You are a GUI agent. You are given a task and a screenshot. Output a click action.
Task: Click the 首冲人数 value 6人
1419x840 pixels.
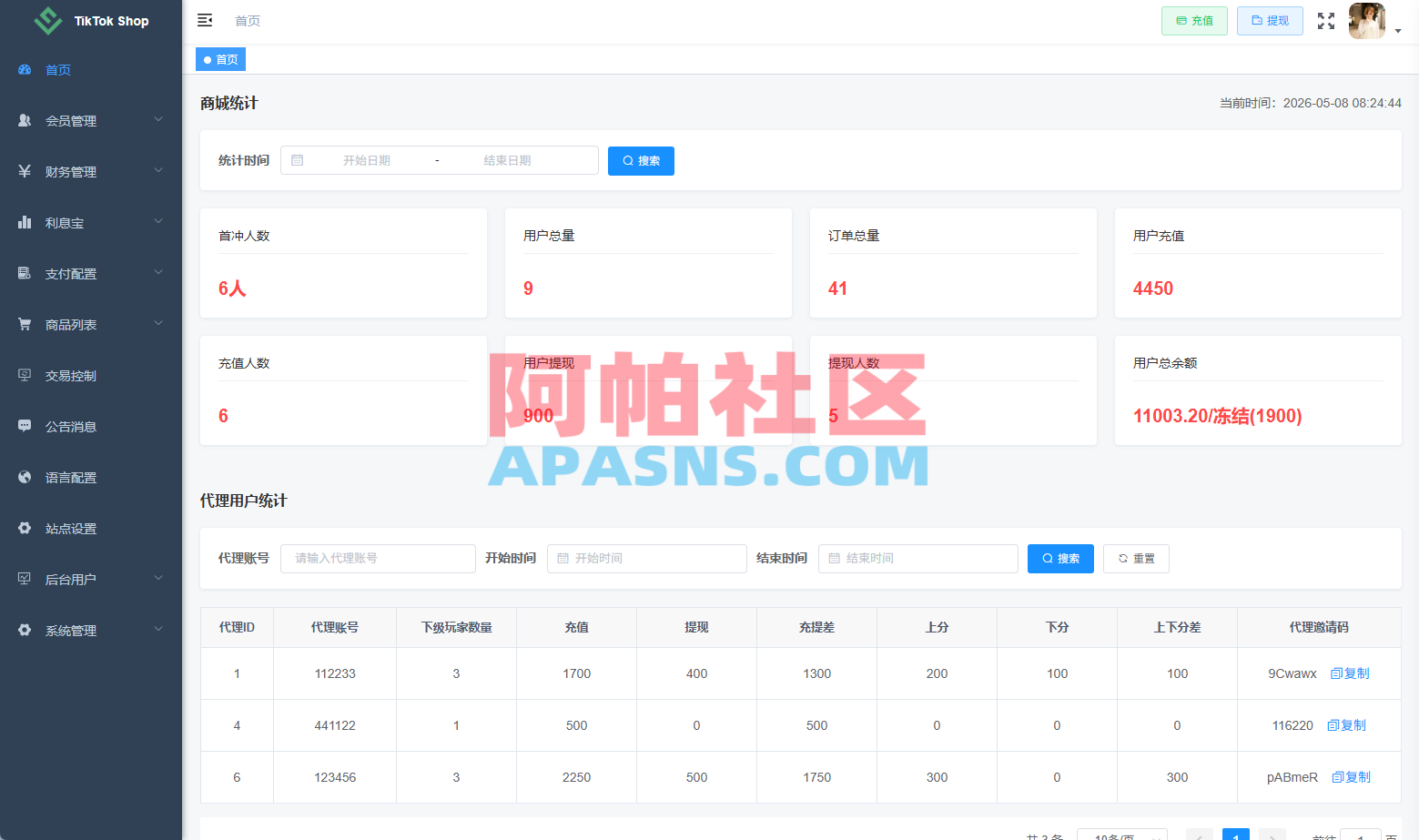(x=232, y=288)
